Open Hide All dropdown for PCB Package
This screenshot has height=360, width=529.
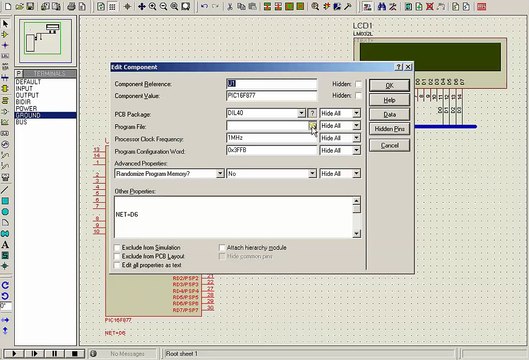(356, 113)
